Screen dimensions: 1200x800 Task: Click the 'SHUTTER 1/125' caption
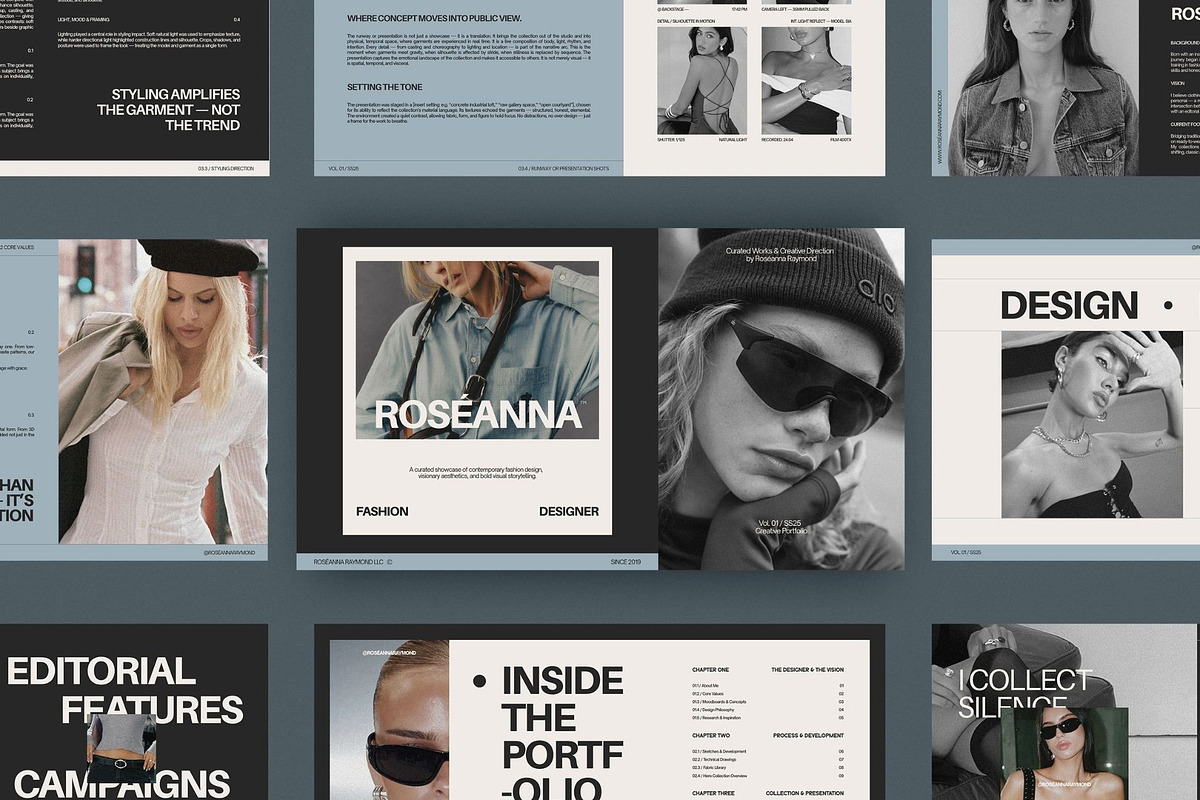[673, 141]
